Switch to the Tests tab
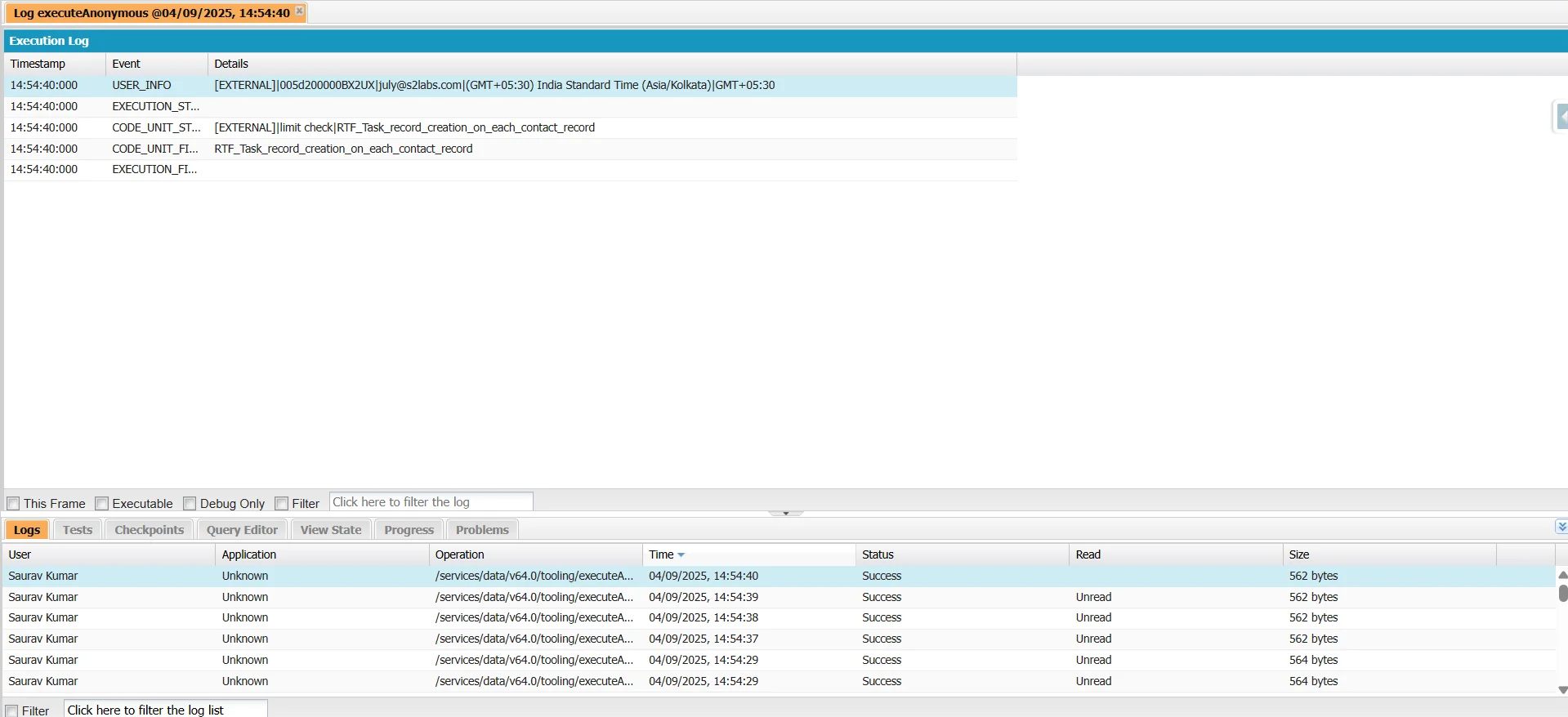 (x=78, y=530)
